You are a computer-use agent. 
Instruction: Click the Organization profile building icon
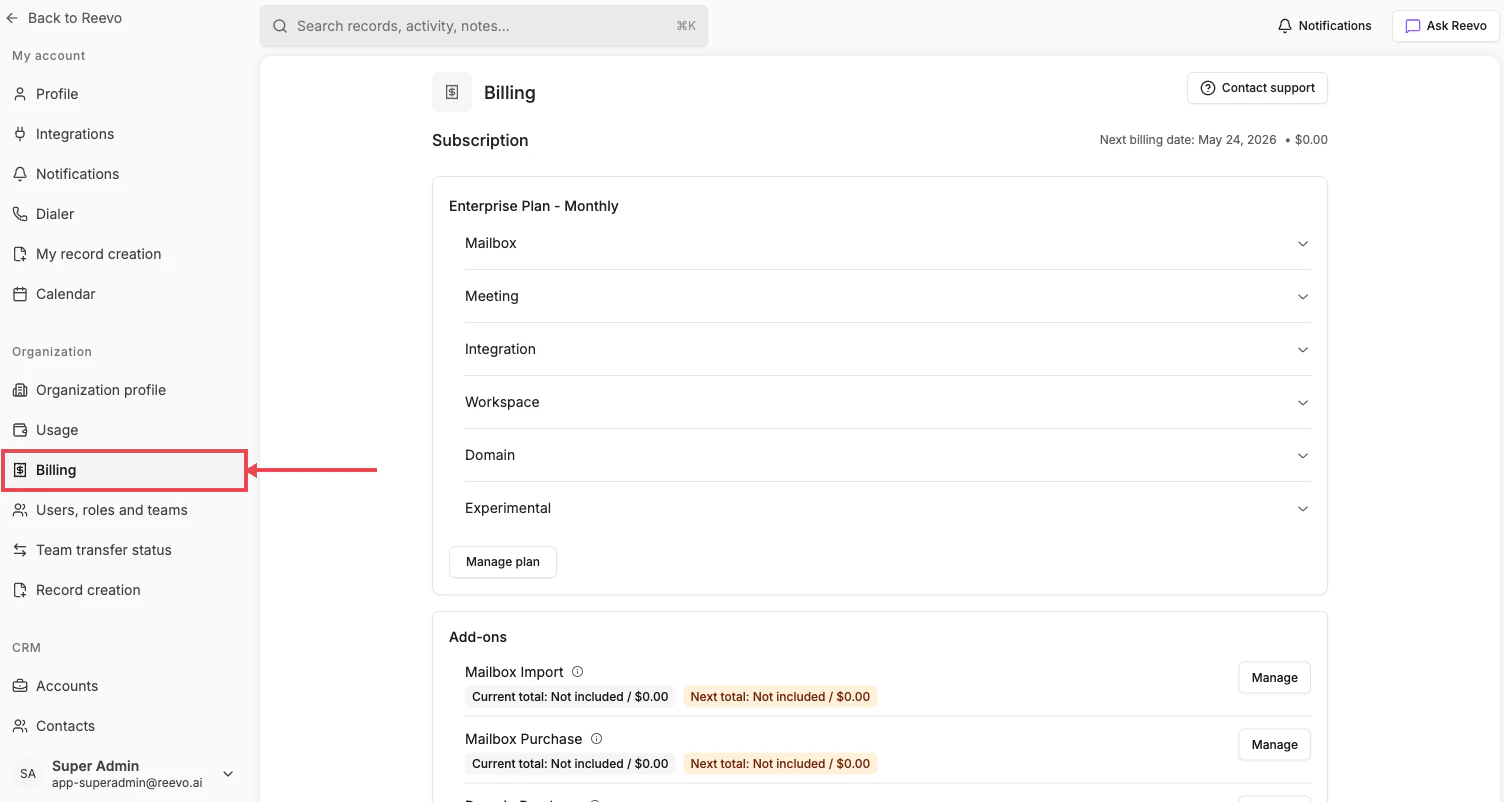pos(20,390)
